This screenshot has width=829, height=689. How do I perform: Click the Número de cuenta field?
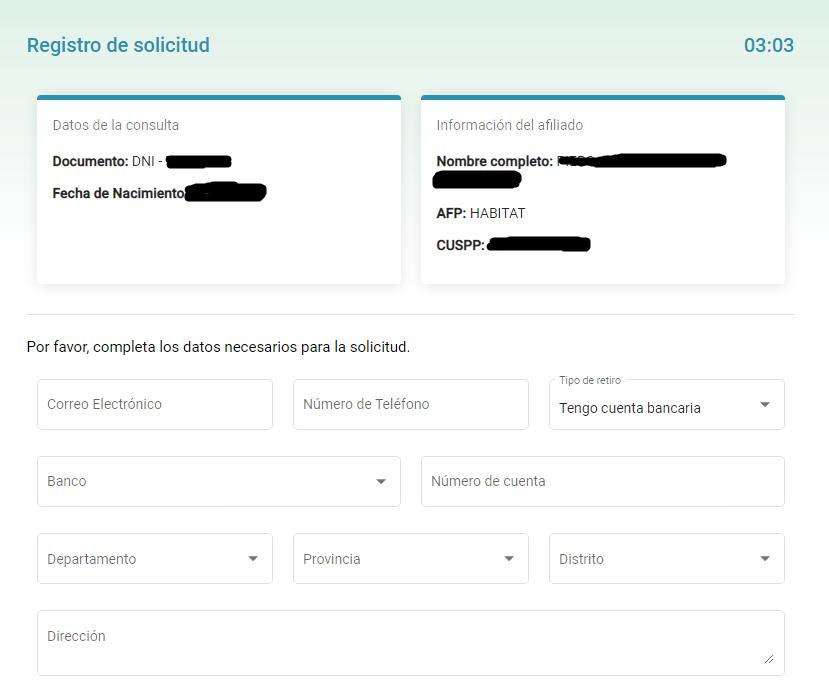pyautogui.click(x=602, y=481)
